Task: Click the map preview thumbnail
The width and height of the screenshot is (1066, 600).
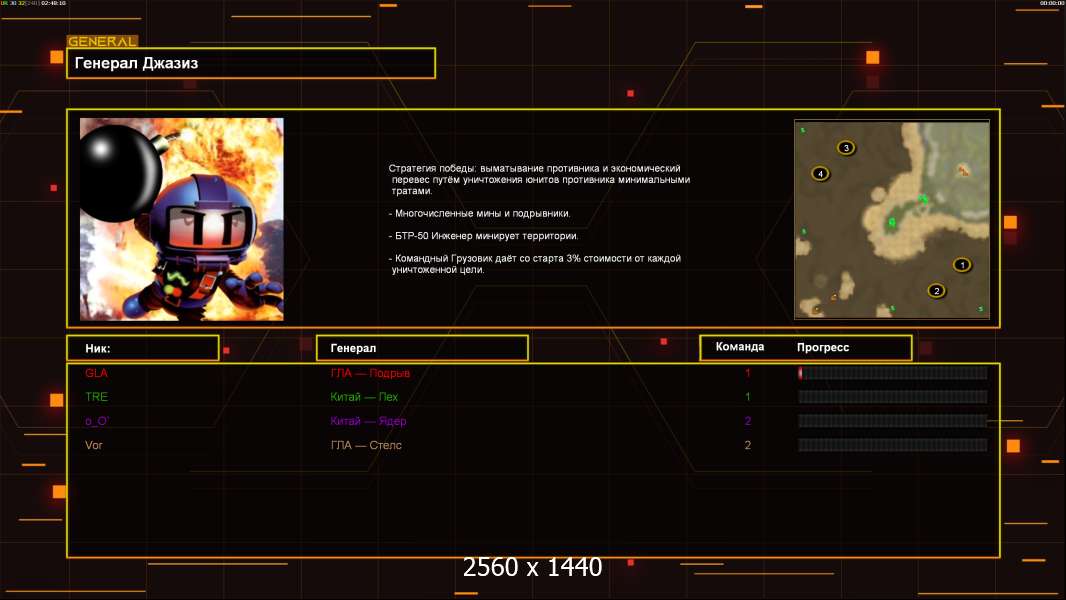Action: pos(892,219)
